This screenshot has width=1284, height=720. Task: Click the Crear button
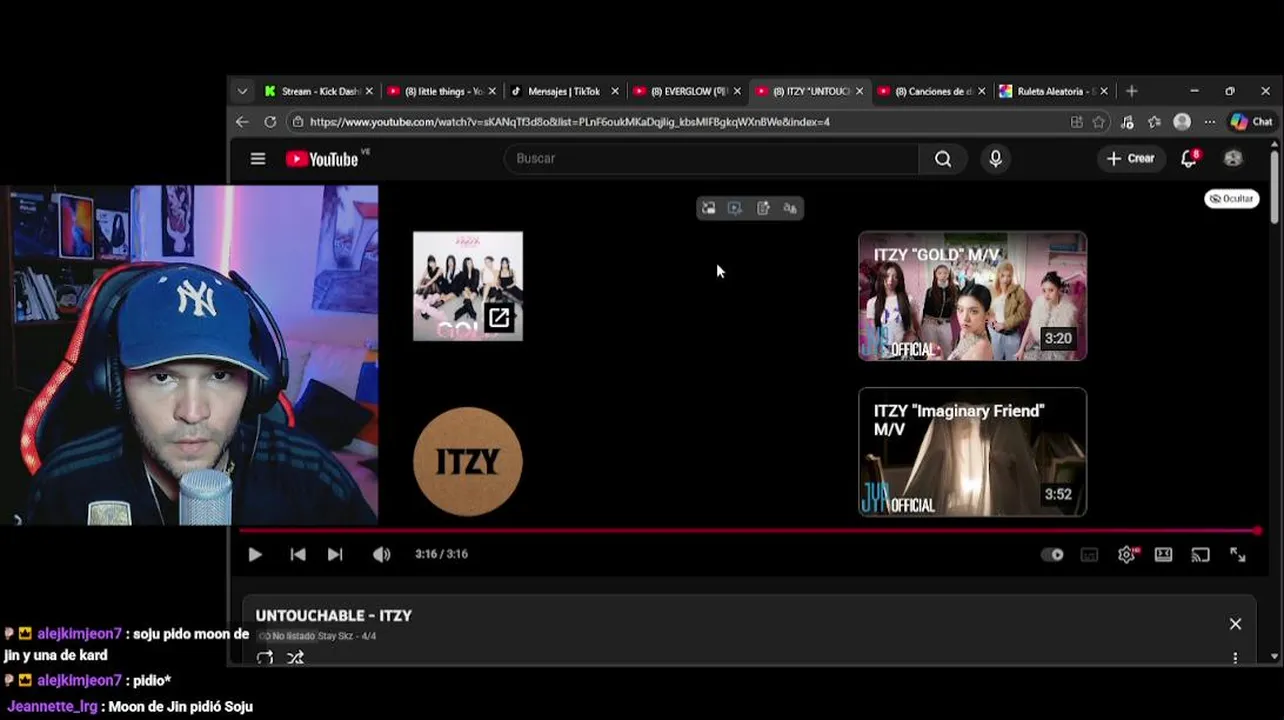point(1130,159)
